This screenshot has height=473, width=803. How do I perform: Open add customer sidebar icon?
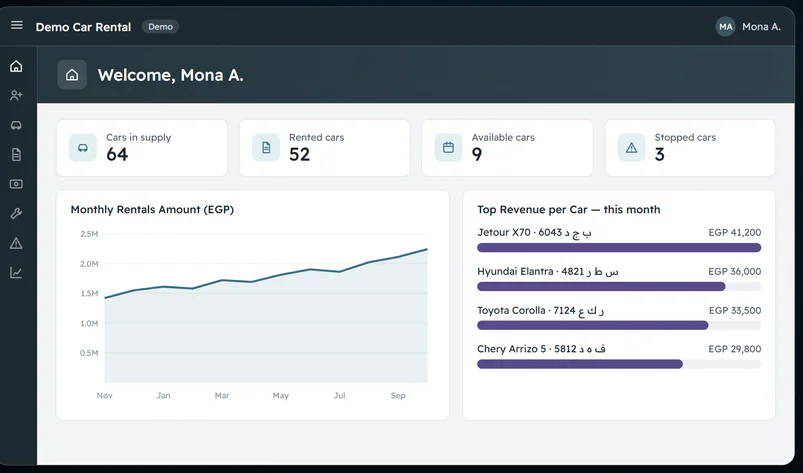[x=16, y=95]
